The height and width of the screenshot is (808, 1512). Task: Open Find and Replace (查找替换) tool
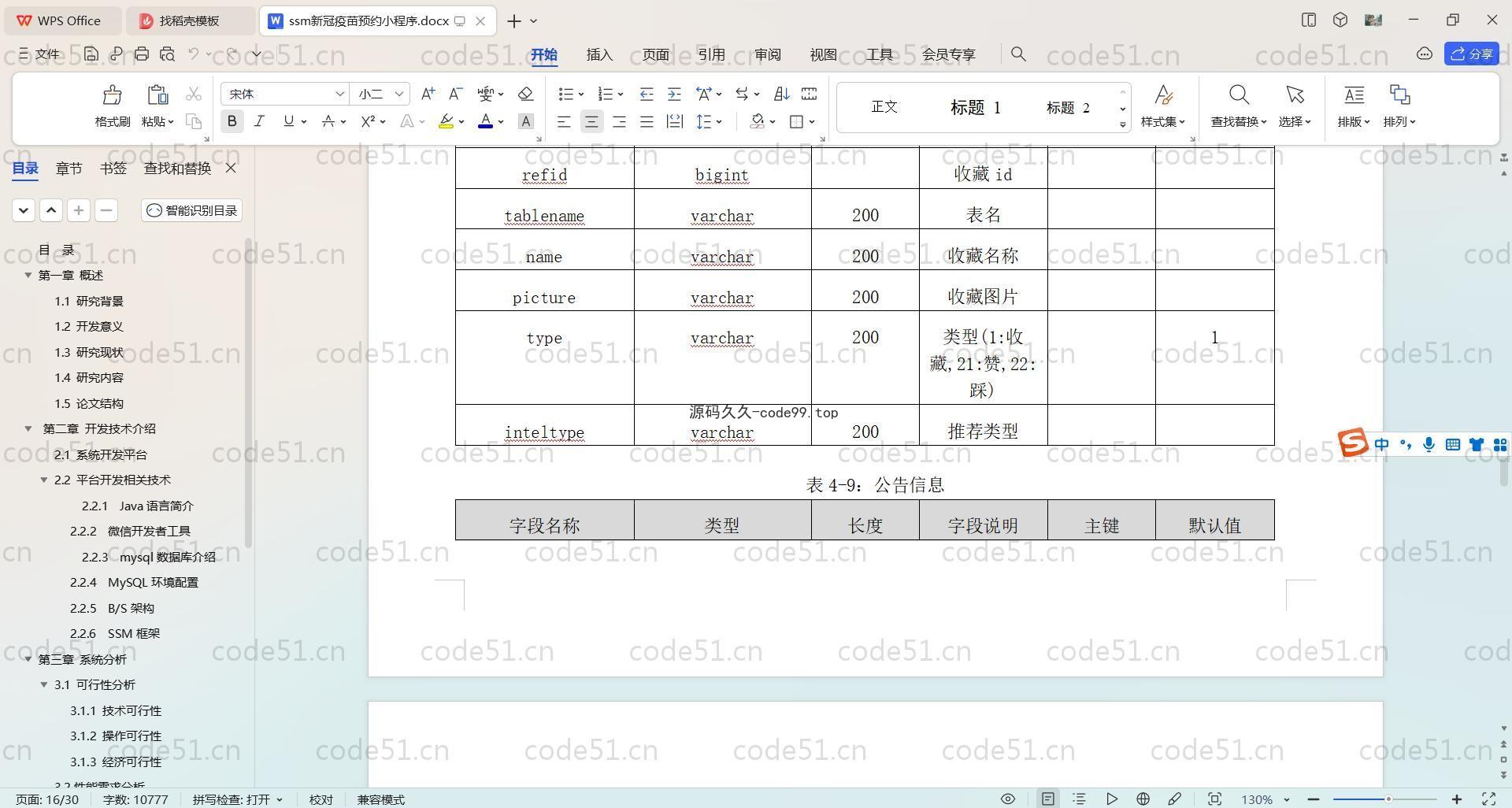[1239, 106]
